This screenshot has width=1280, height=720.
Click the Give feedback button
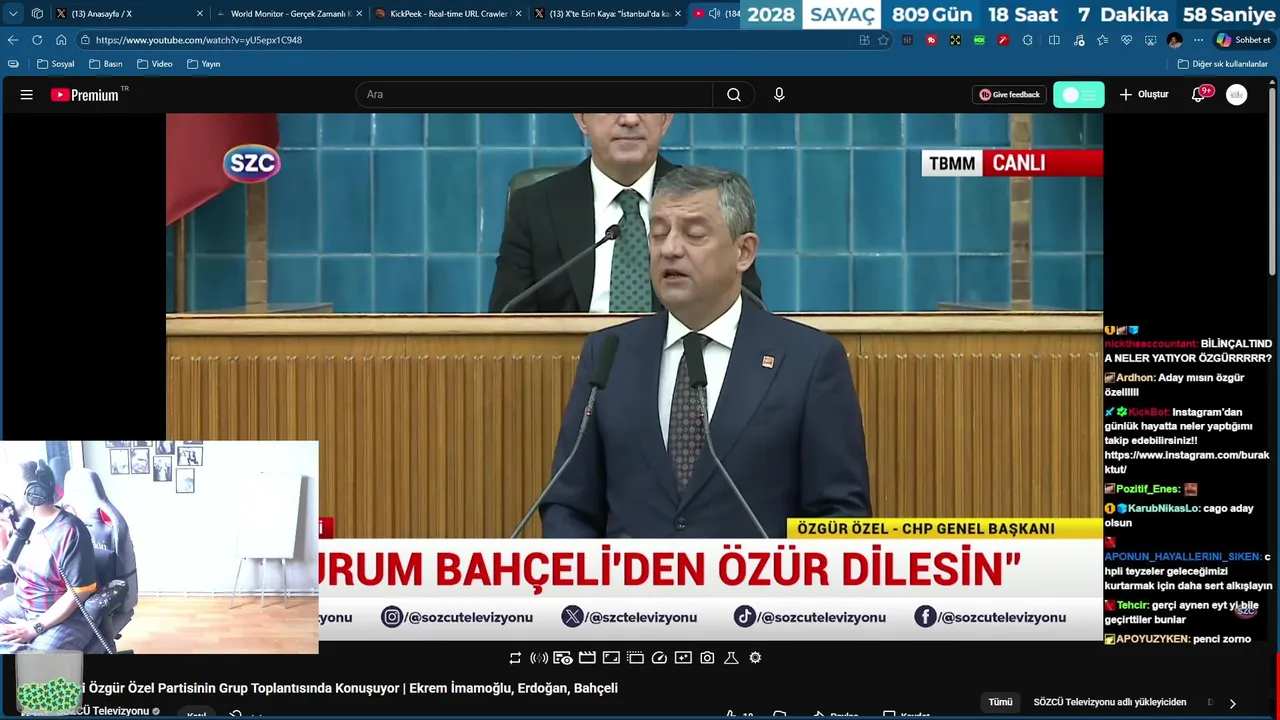pyautogui.click(x=1010, y=94)
